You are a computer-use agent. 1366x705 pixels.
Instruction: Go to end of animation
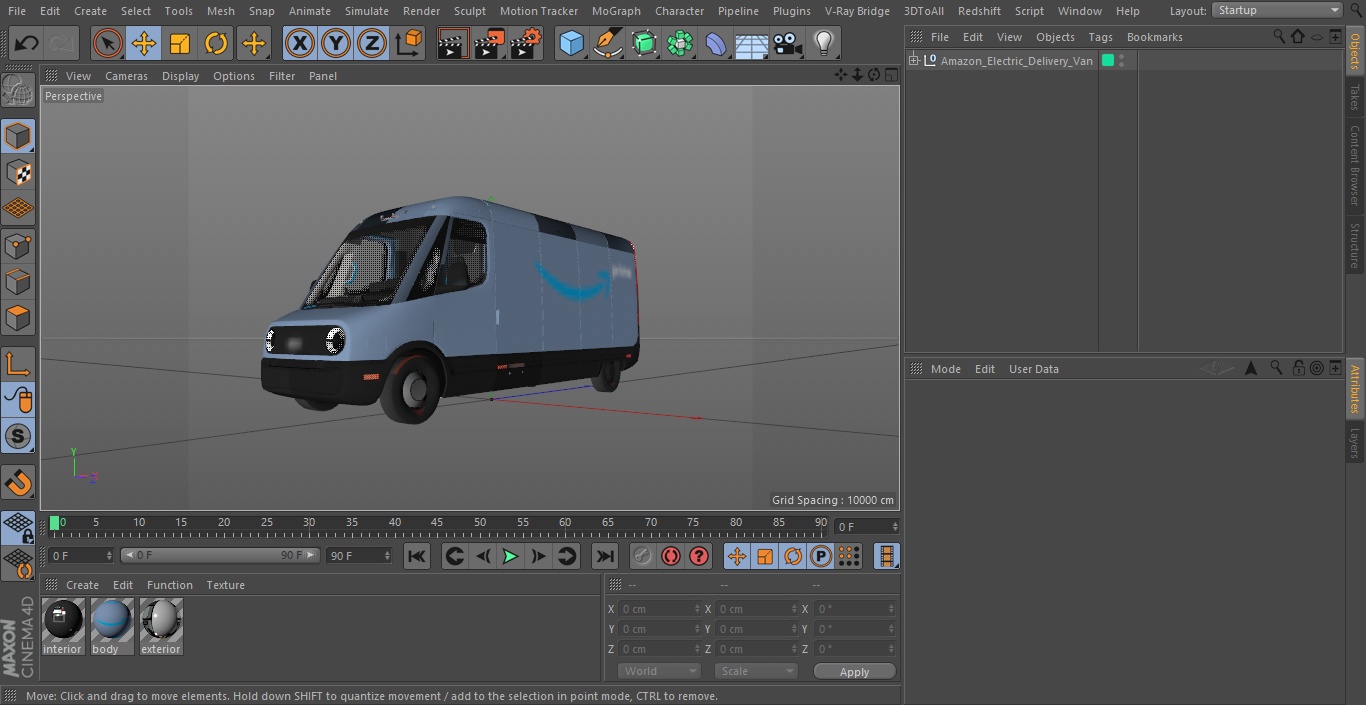[605, 556]
